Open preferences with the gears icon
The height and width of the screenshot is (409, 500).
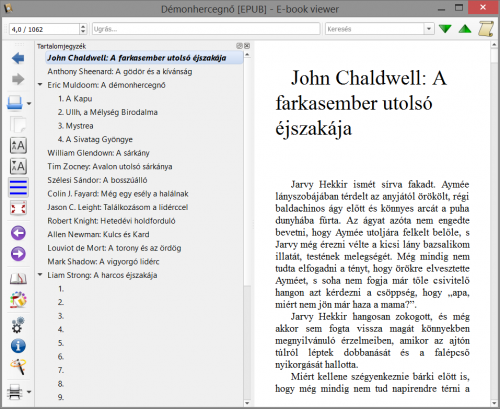tap(18, 325)
